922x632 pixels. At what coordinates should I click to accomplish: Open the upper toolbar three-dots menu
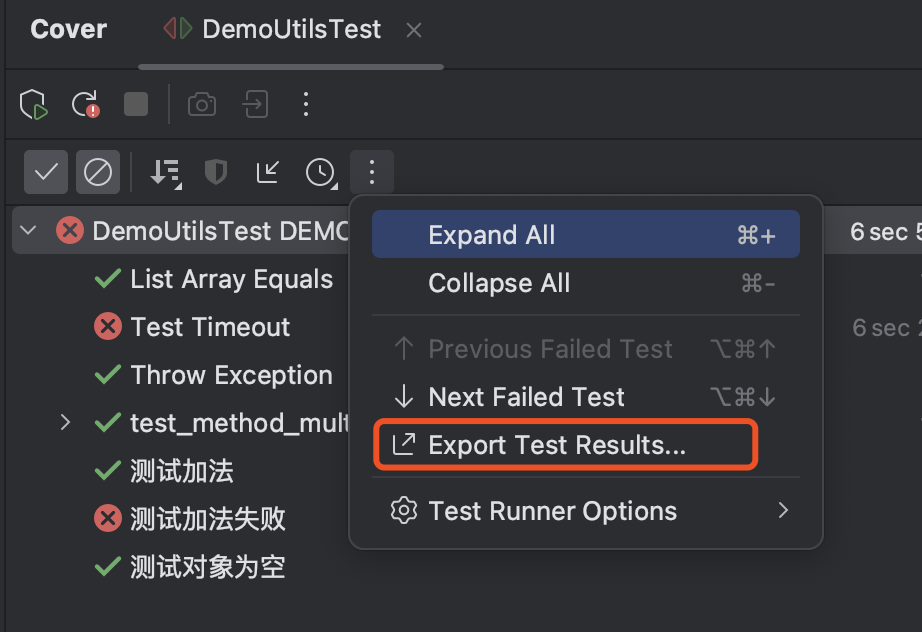pos(306,104)
